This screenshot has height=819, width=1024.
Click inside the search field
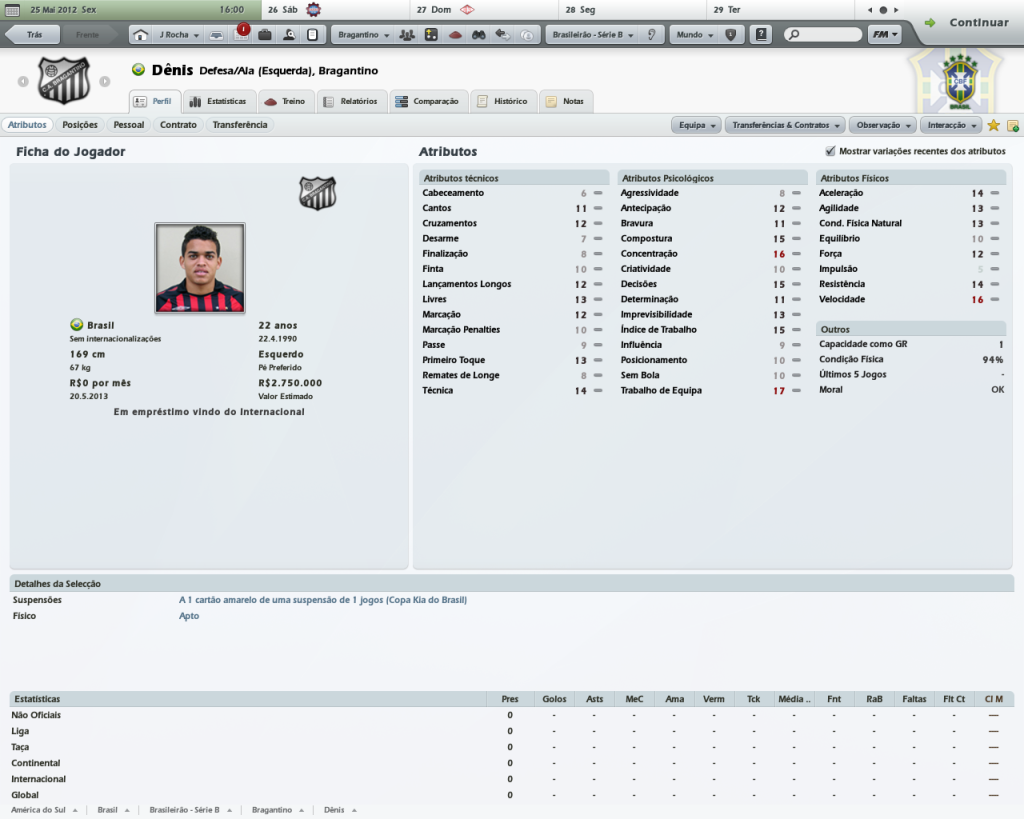coord(823,35)
